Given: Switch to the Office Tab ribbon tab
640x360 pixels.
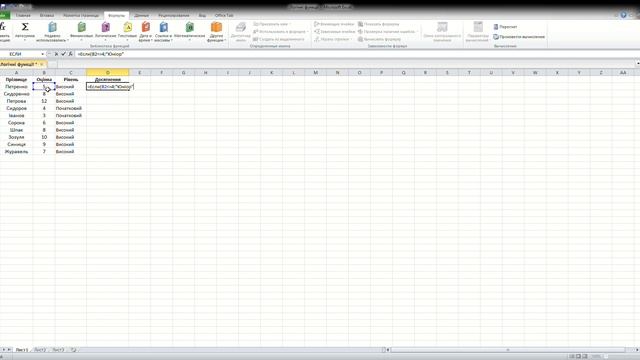Looking at the screenshot, I should tap(224, 16).
